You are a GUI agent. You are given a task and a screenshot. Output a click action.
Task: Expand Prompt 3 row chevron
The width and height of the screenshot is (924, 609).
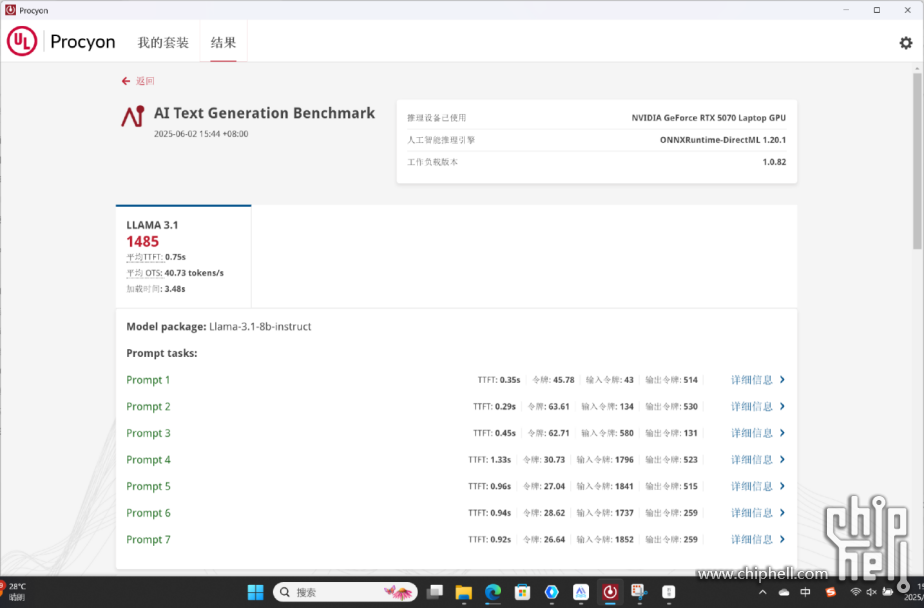782,433
